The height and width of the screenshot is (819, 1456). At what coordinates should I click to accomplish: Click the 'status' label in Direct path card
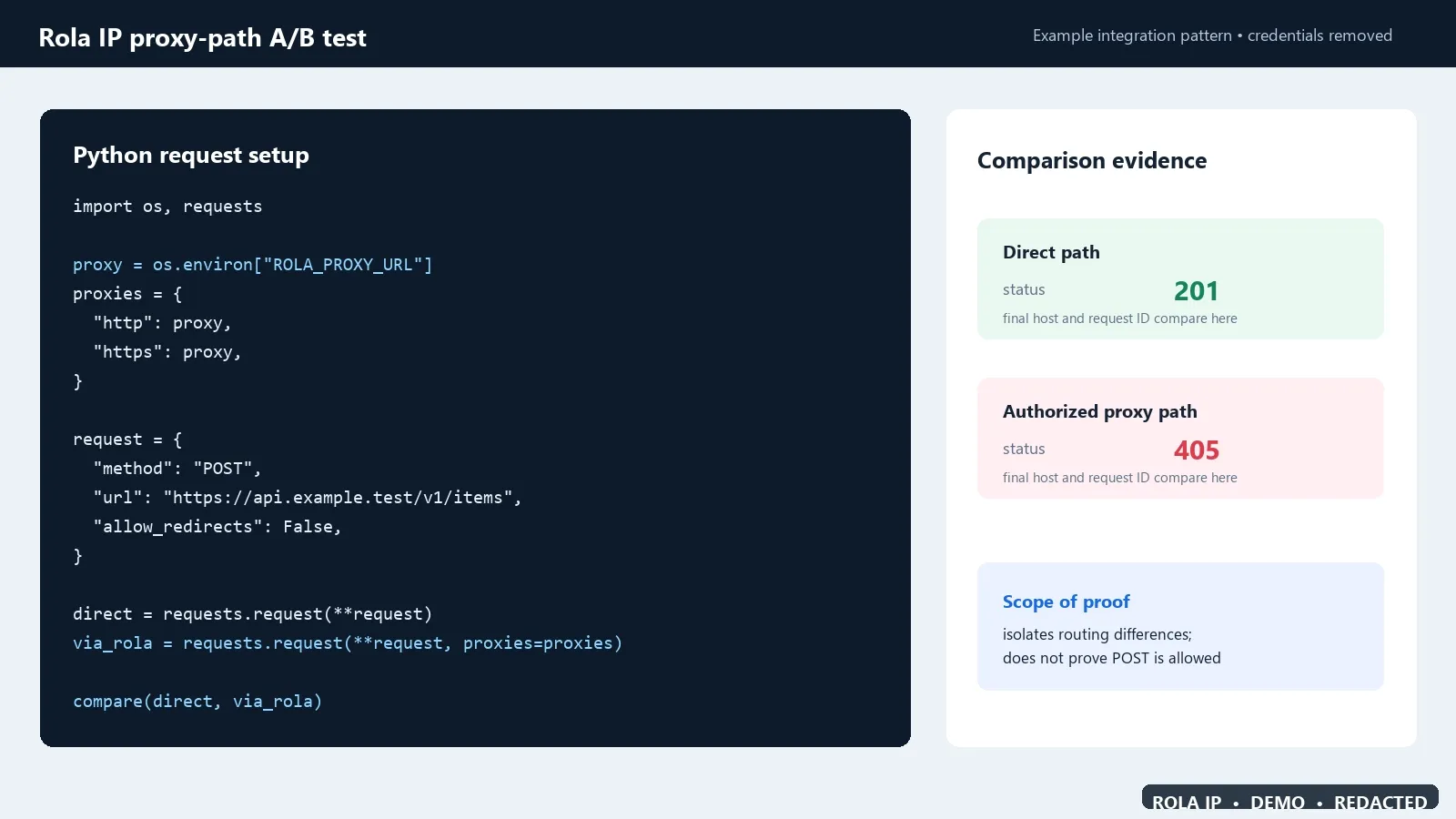coord(1024,289)
